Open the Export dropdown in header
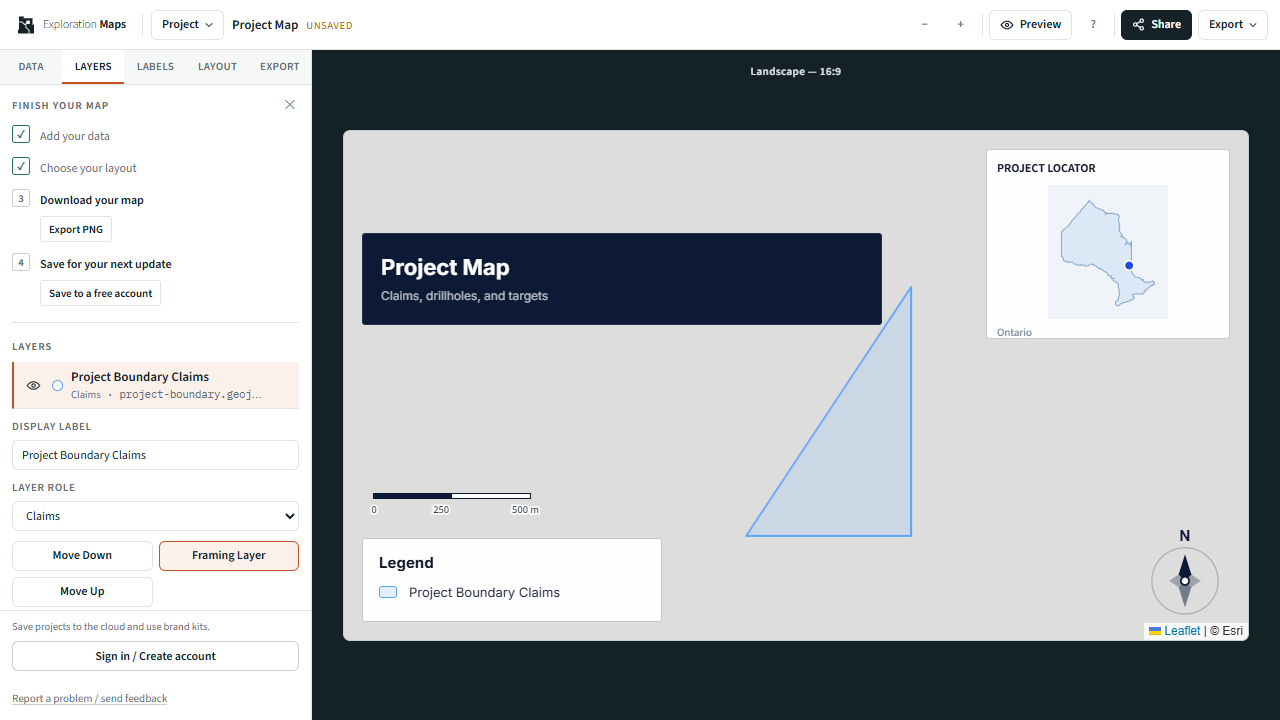The image size is (1280, 720). click(1234, 25)
